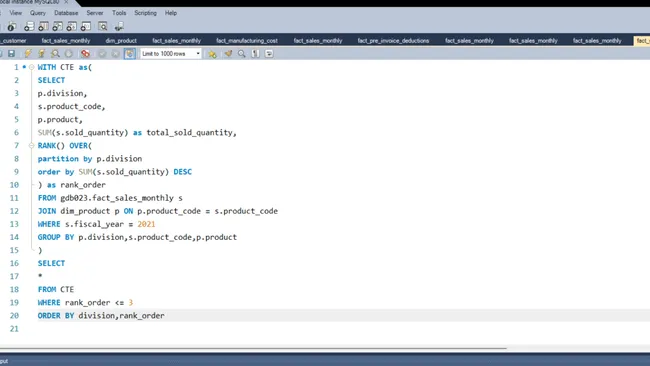Beautify the query with broom icon
This screenshot has width=650, height=366.
tap(228, 53)
